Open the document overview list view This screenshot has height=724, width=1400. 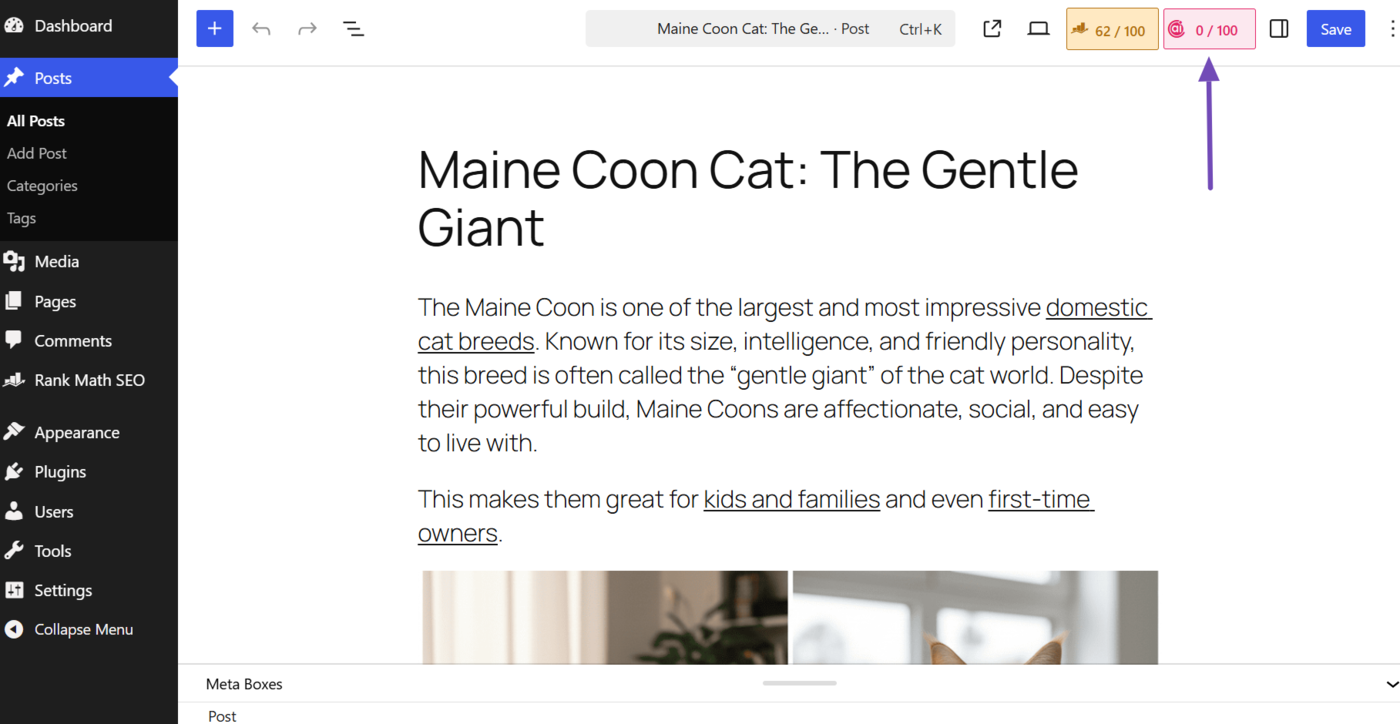[353, 29]
